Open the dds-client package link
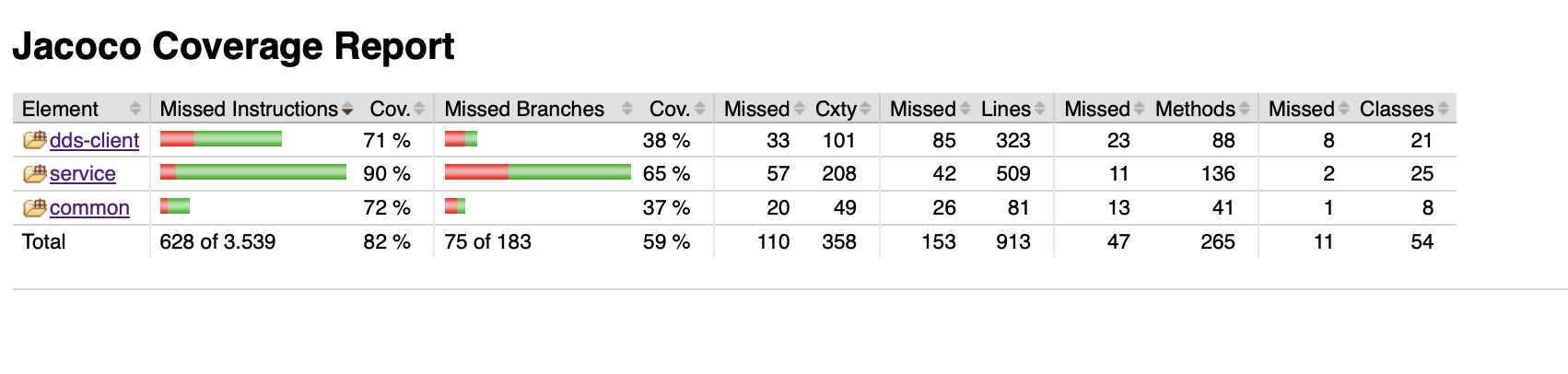 click(x=94, y=140)
